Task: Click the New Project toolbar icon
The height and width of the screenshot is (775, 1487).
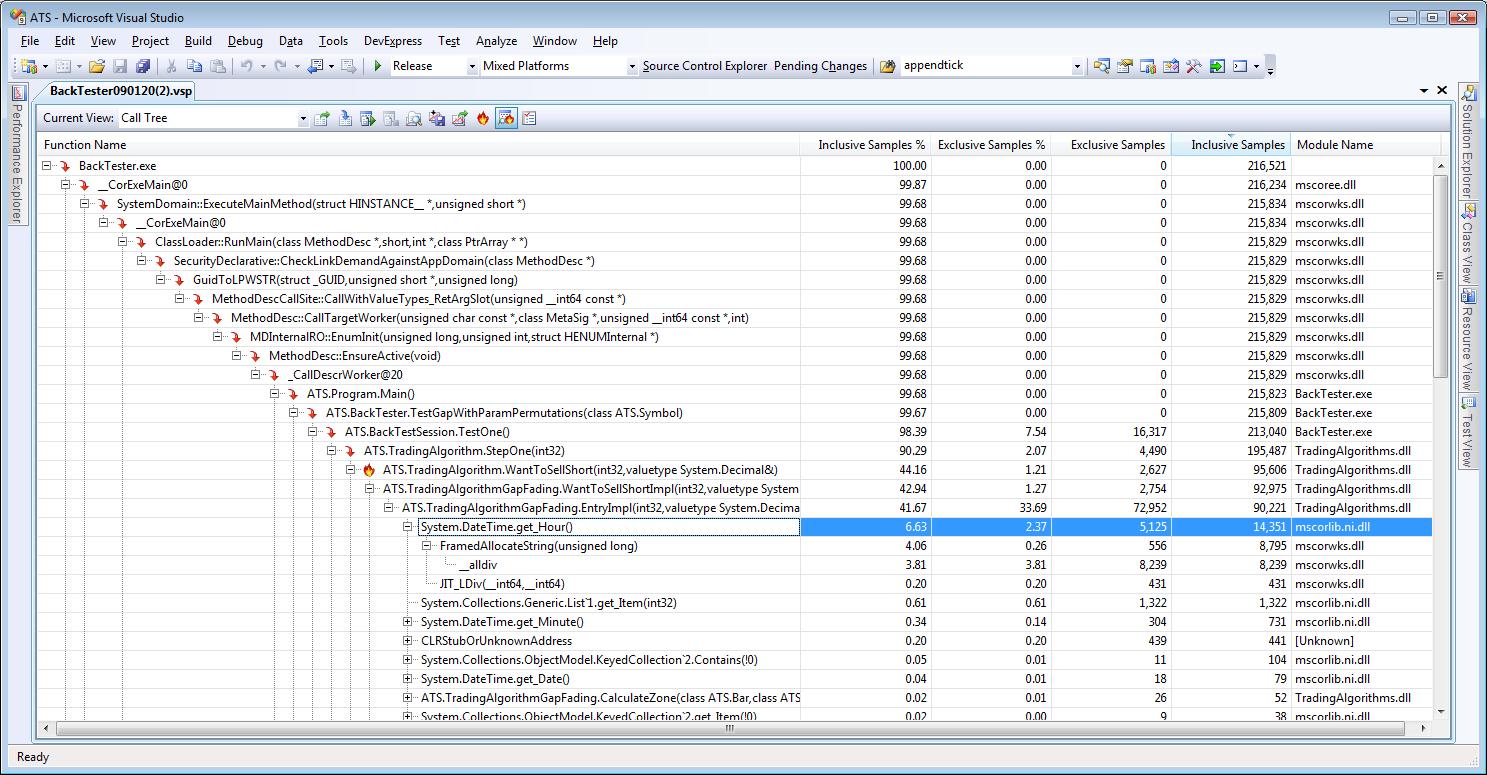Action: (x=28, y=66)
